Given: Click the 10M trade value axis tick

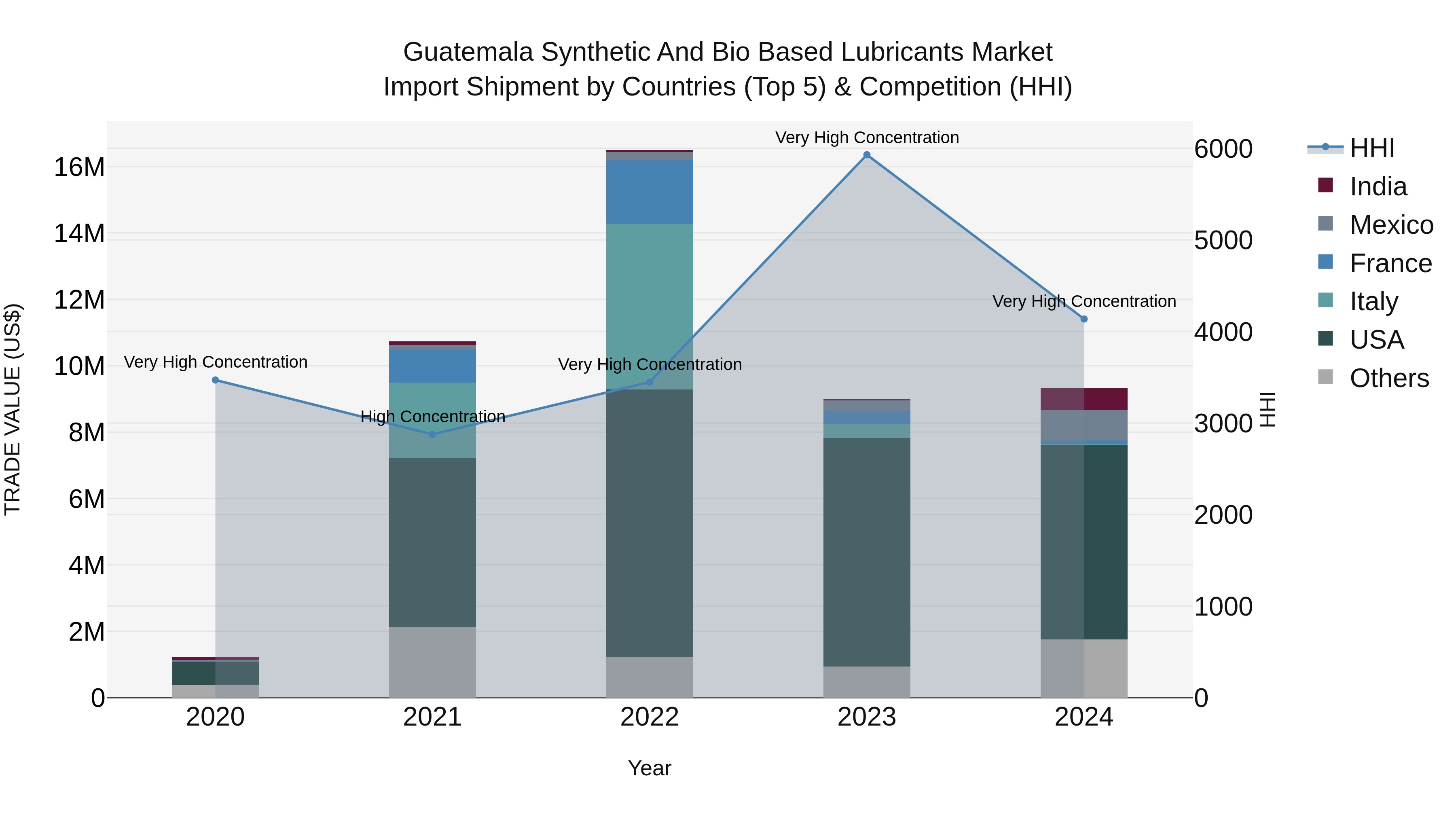Looking at the screenshot, I should [x=79, y=366].
